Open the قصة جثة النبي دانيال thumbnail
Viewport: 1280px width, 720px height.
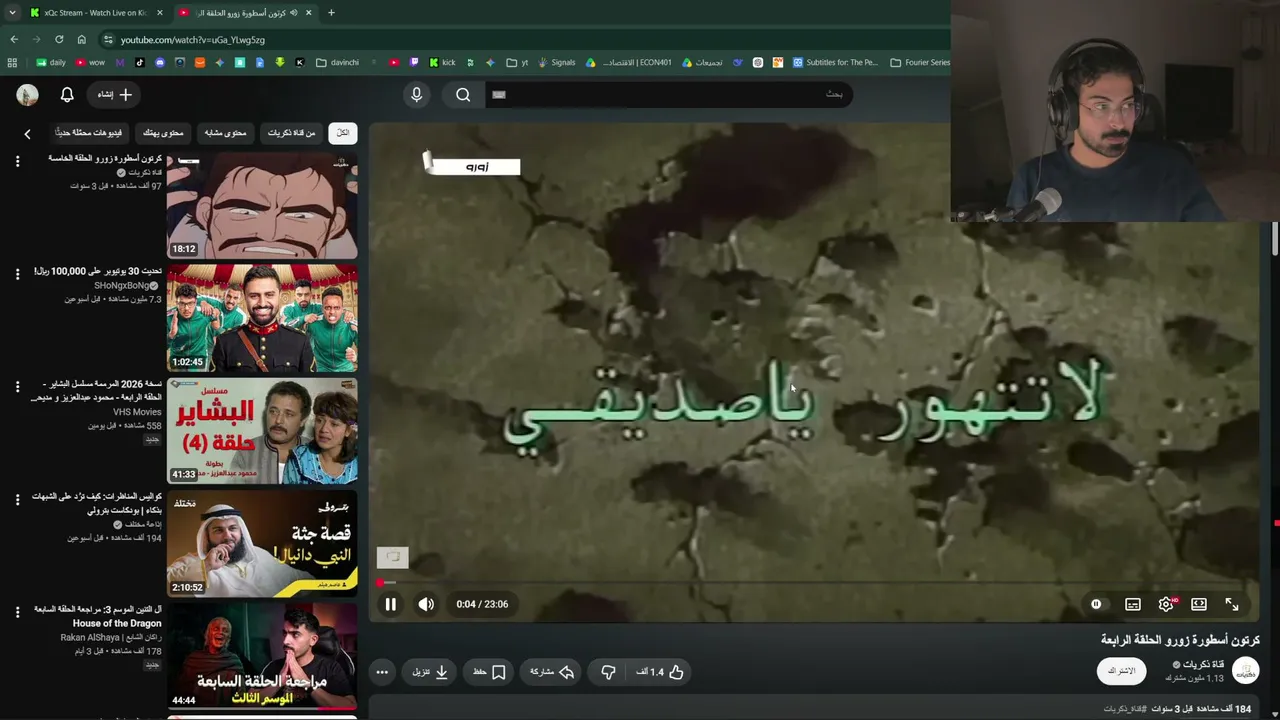pos(262,544)
